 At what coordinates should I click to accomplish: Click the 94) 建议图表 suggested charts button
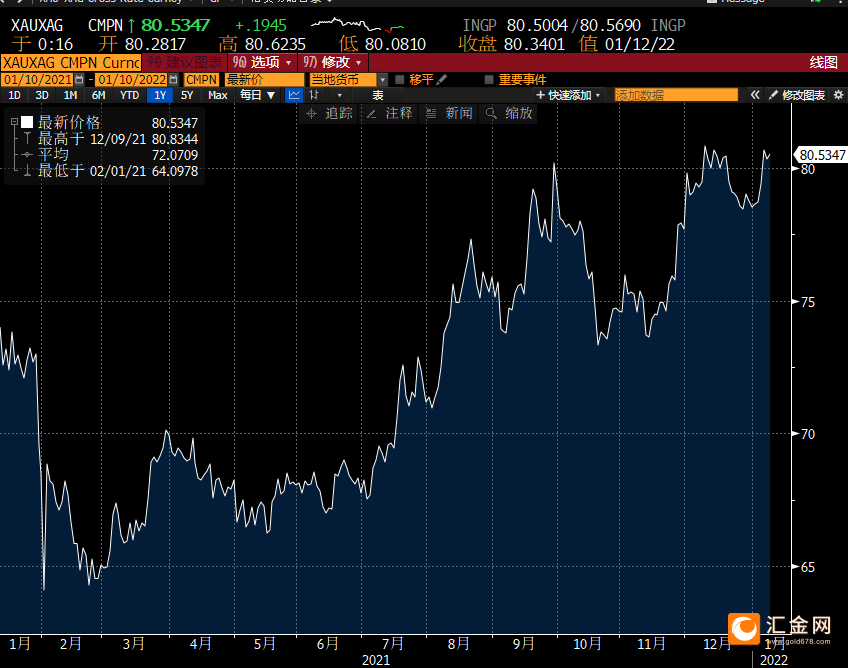tap(184, 62)
